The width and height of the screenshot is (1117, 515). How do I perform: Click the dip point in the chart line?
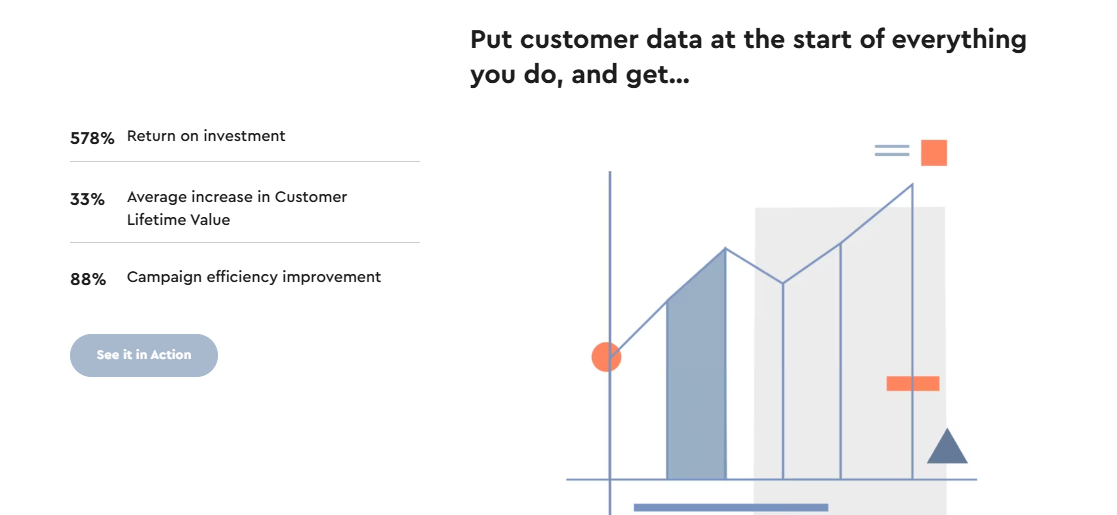(783, 283)
